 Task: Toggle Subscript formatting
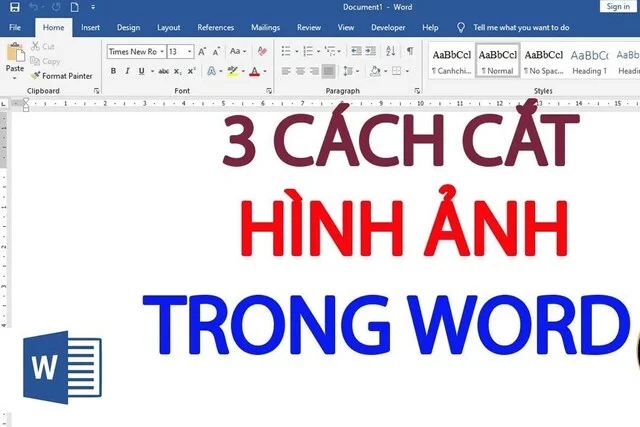[178, 71]
